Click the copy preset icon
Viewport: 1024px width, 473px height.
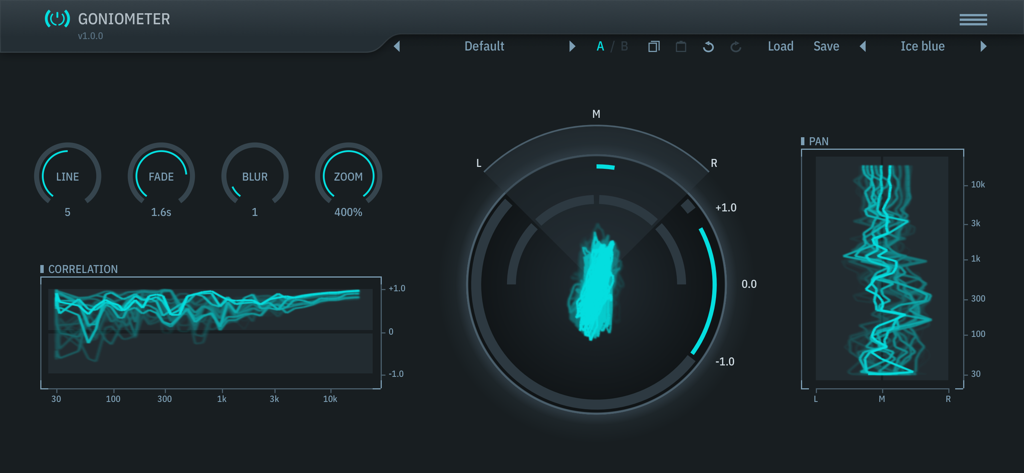(653, 47)
